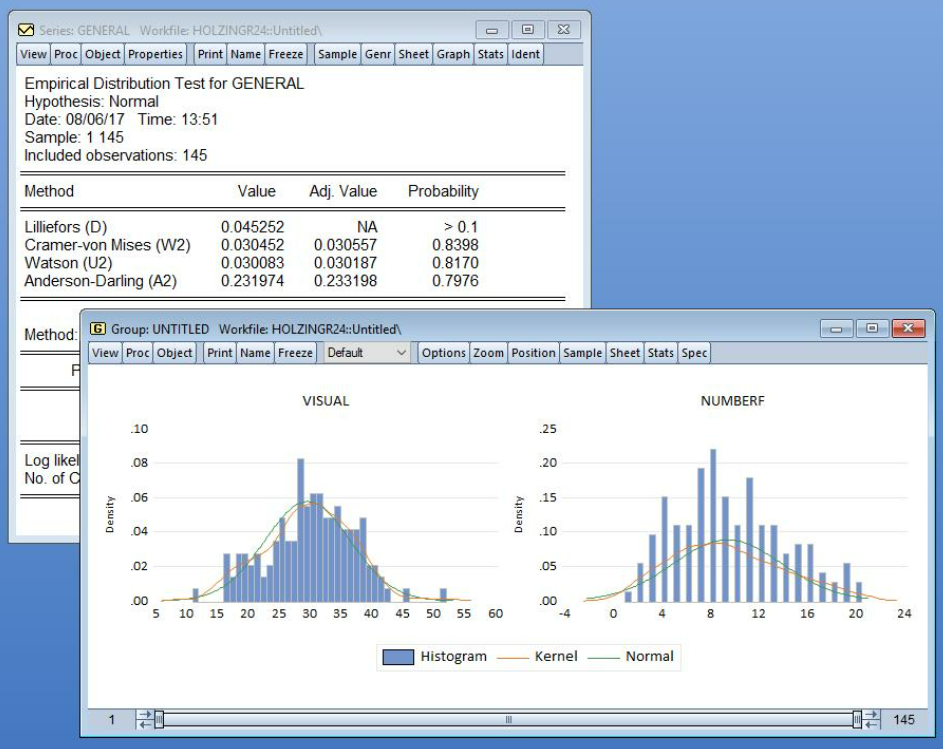
Task: Open View menu in Group UNTITLED window
Action: click(105, 353)
